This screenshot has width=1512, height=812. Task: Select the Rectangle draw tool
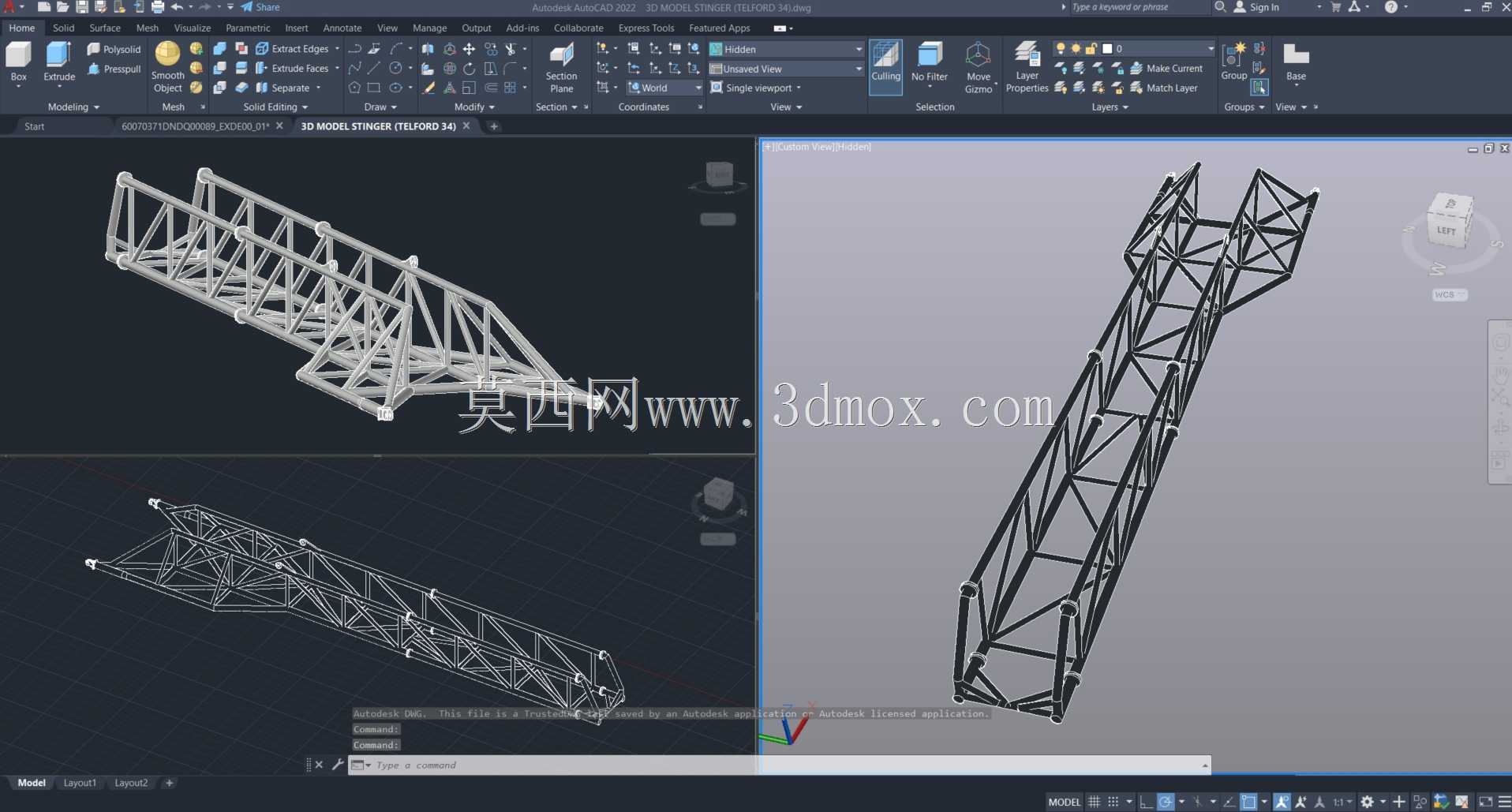point(374,88)
